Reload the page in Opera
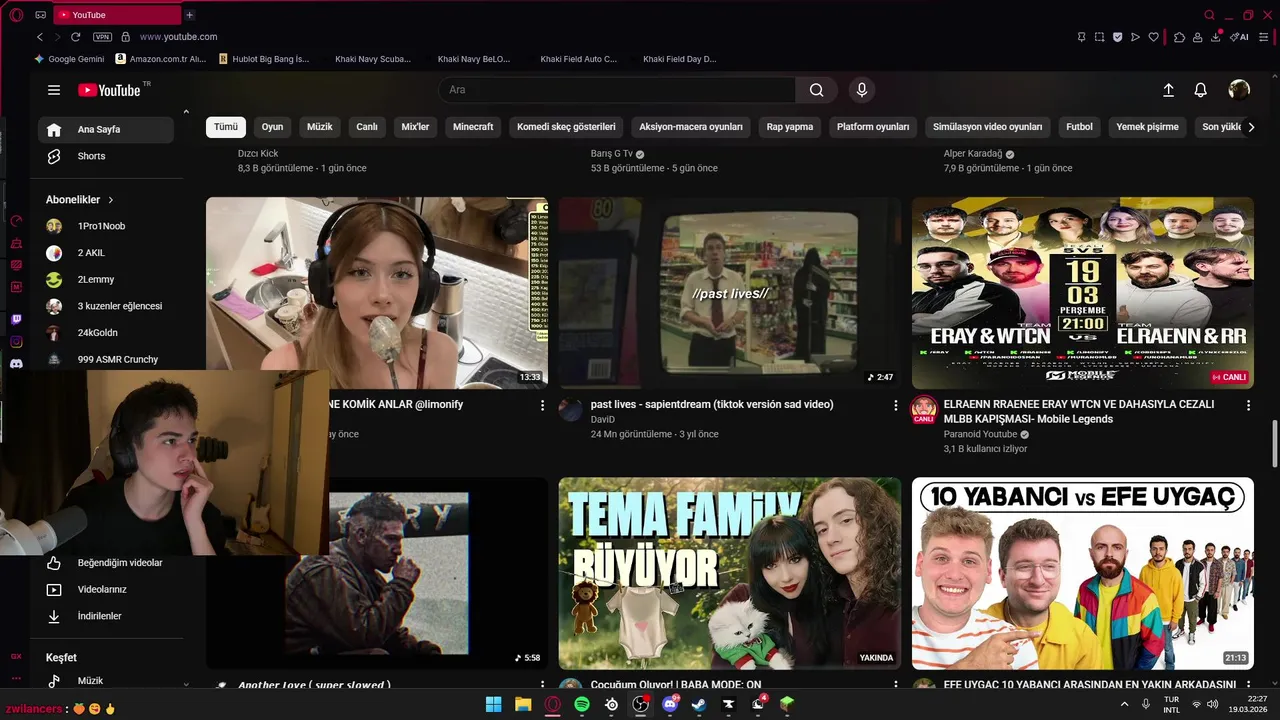Viewport: 1280px width, 720px height. [75, 37]
